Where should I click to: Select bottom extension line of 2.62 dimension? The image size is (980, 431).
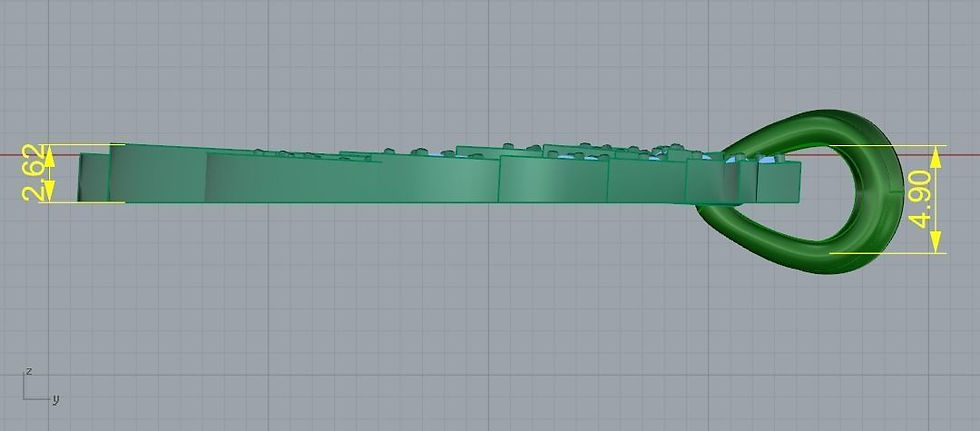point(81,202)
